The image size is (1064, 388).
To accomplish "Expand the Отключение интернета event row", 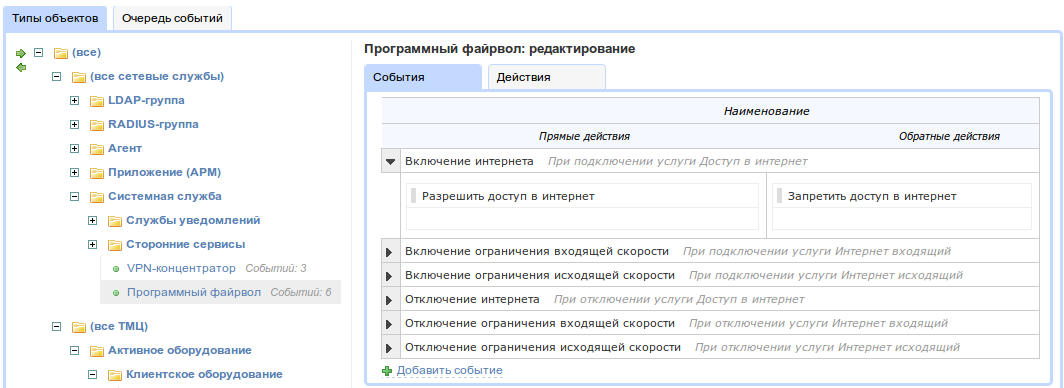I will click(390, 300).
